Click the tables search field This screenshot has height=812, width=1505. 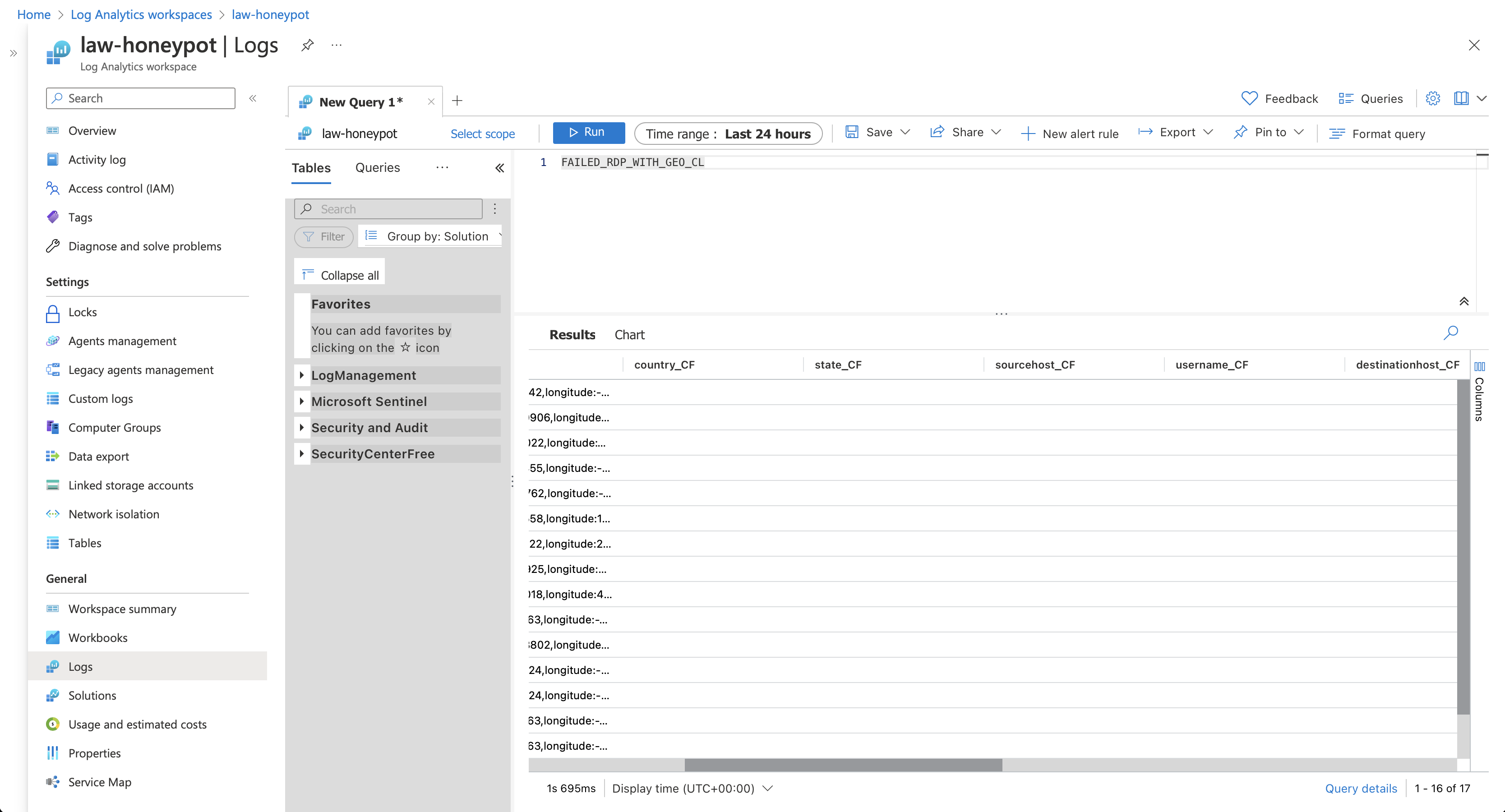tap(388, 209)
